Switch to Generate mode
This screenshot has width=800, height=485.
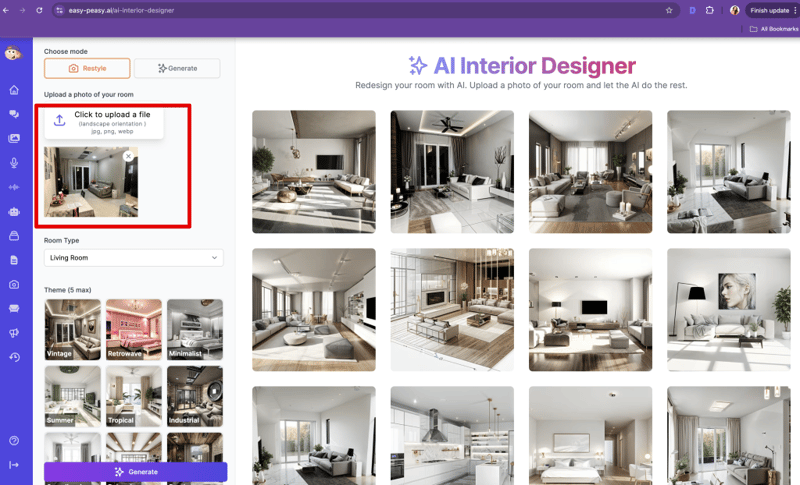177,68
